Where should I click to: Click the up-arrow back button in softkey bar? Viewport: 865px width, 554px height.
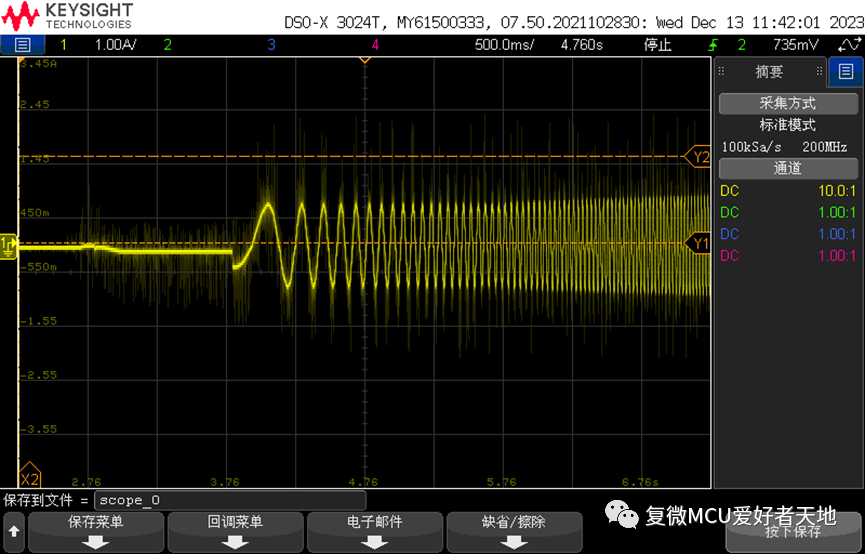click(13, 532)
